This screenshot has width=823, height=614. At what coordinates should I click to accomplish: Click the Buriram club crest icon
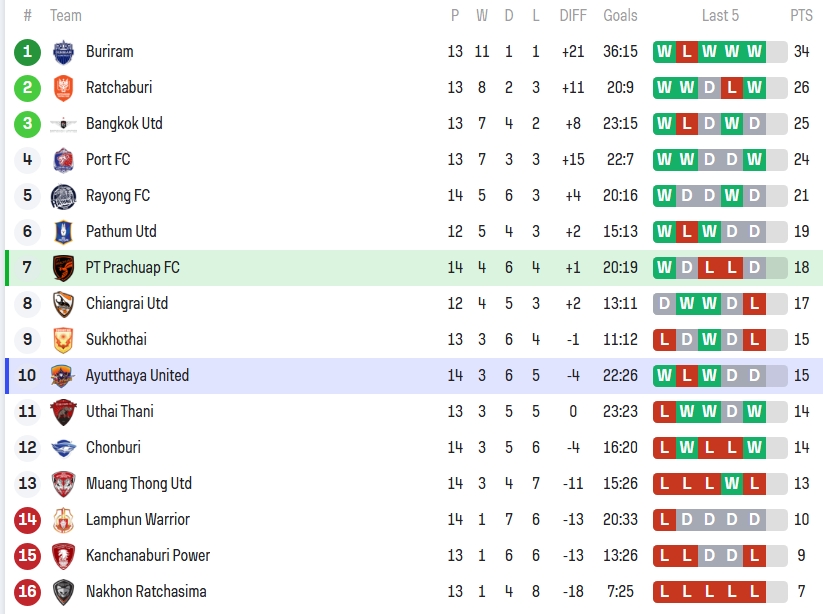click(x=63, y=52)
